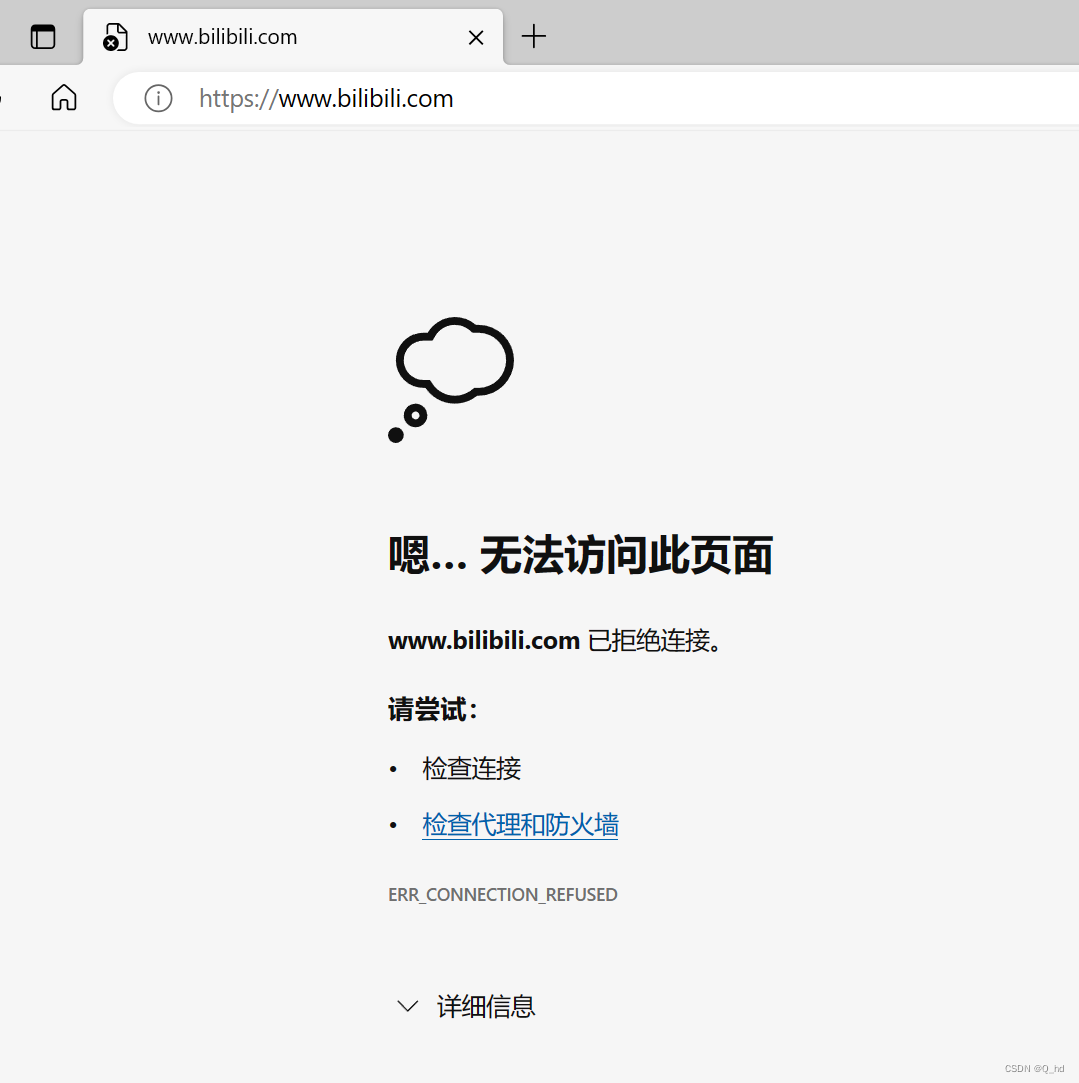Focus the address bar URL field
This screenshot has height=1083, width=1079.
coord(596,98)
